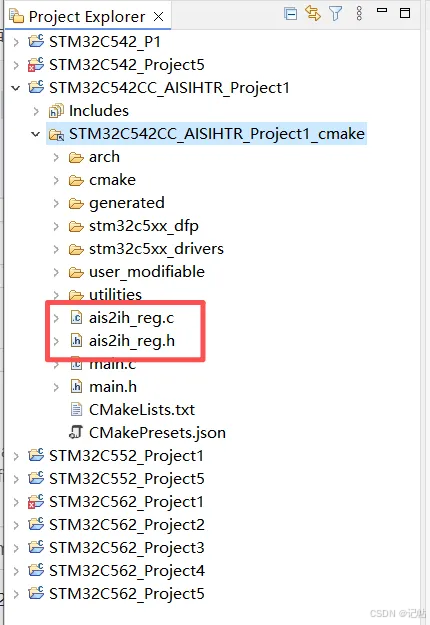Click the STM32C552_Project1 project icon

(x=36, y=455)
